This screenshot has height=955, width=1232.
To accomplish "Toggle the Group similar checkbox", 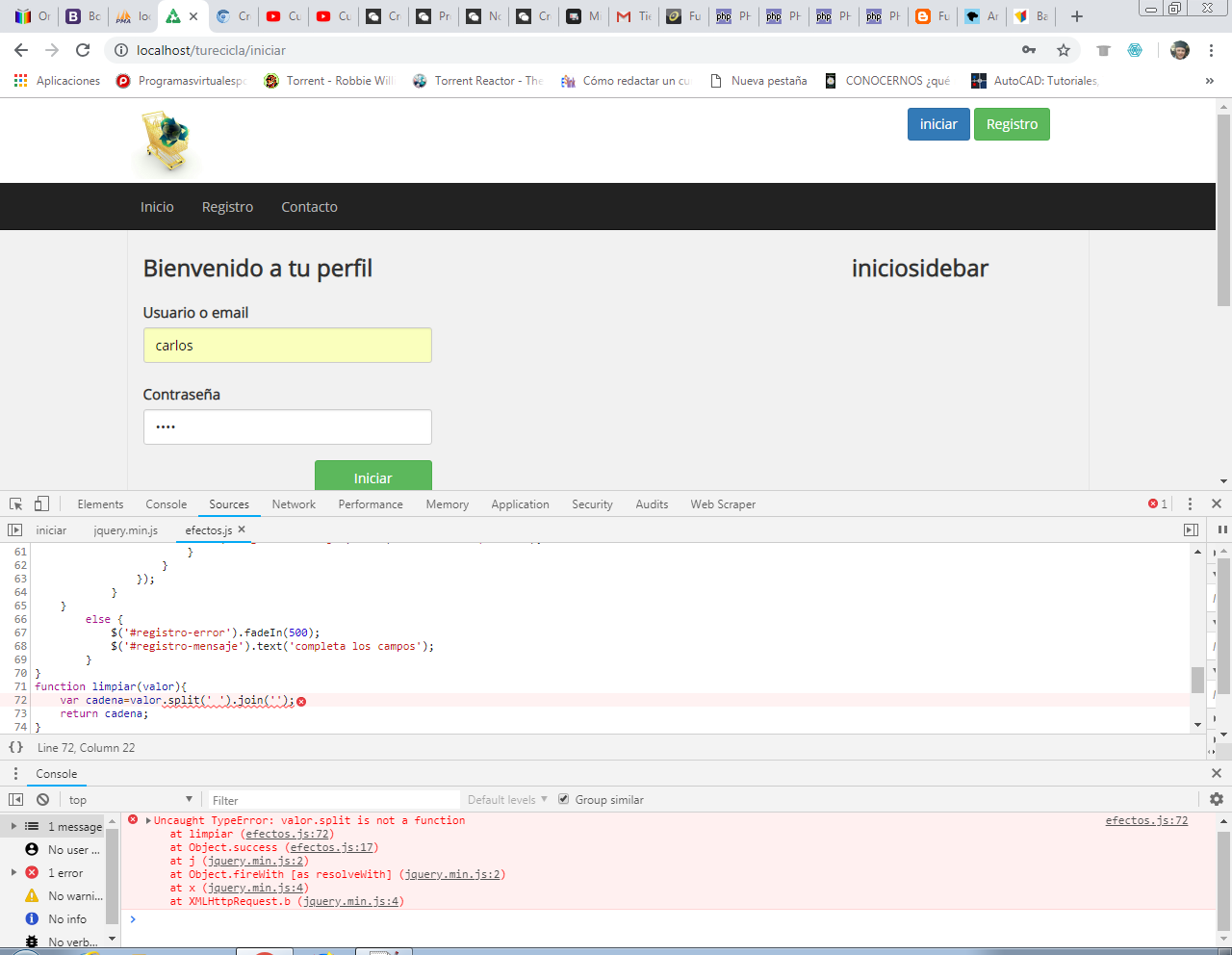I will coord(564,799).
